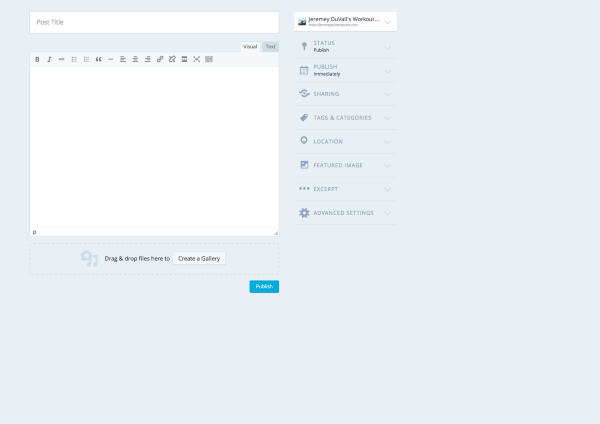Click the blue Publish button
This screenshot has width=600, height=424.
(264, 287)
